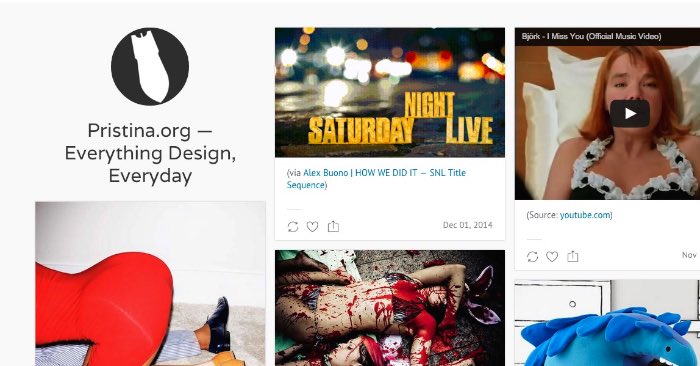The image size is (700, 366).
Task: Open the blood-splattered photo post
Action: 390,308
